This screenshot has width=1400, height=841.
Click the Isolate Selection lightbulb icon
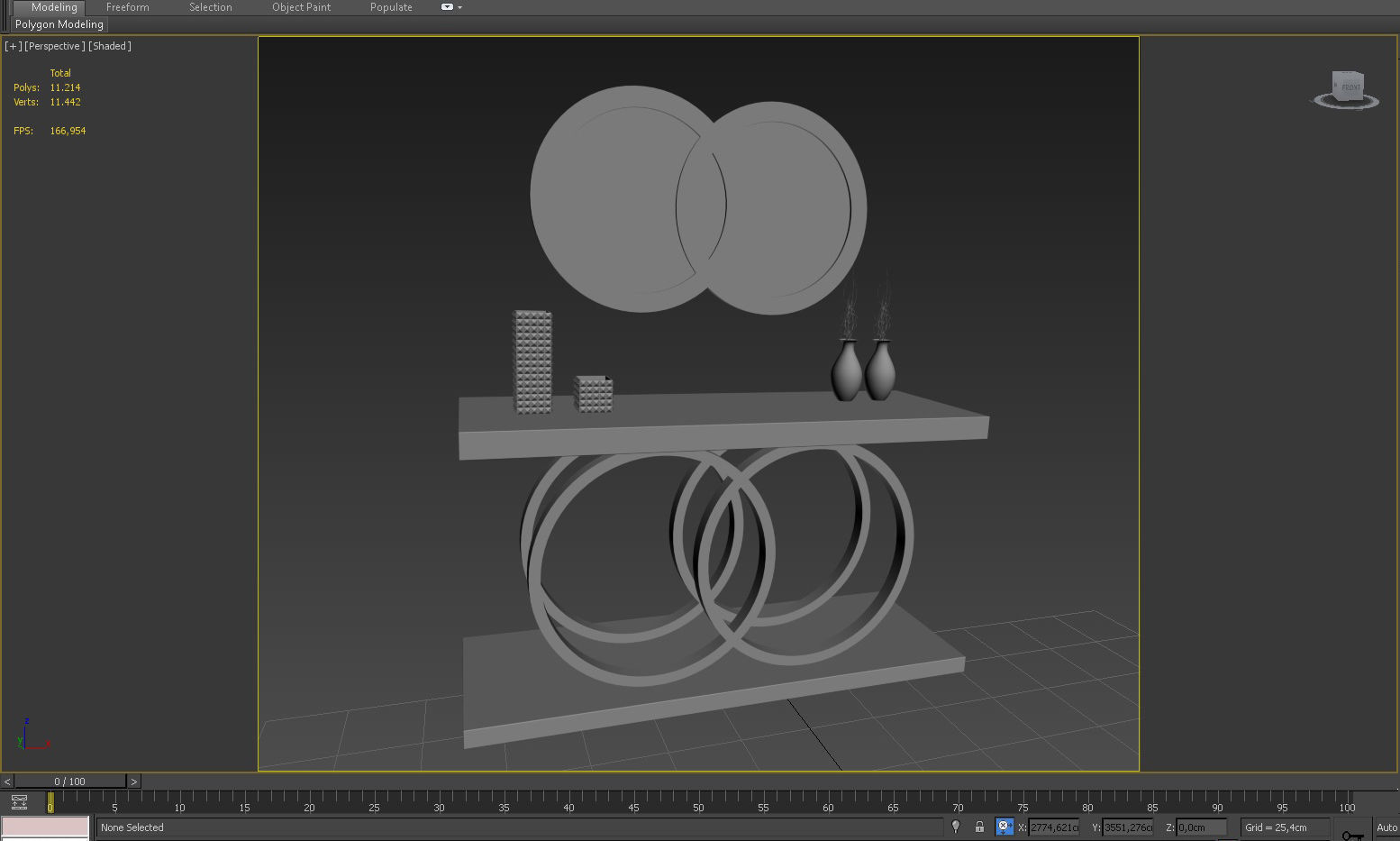pyautogui.click(x=956, y=827)
